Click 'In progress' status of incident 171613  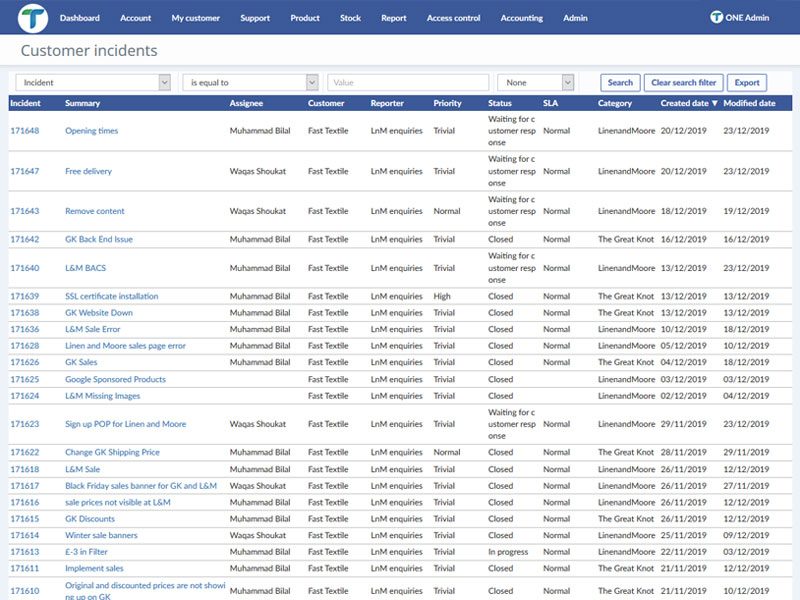coord(508,552)
